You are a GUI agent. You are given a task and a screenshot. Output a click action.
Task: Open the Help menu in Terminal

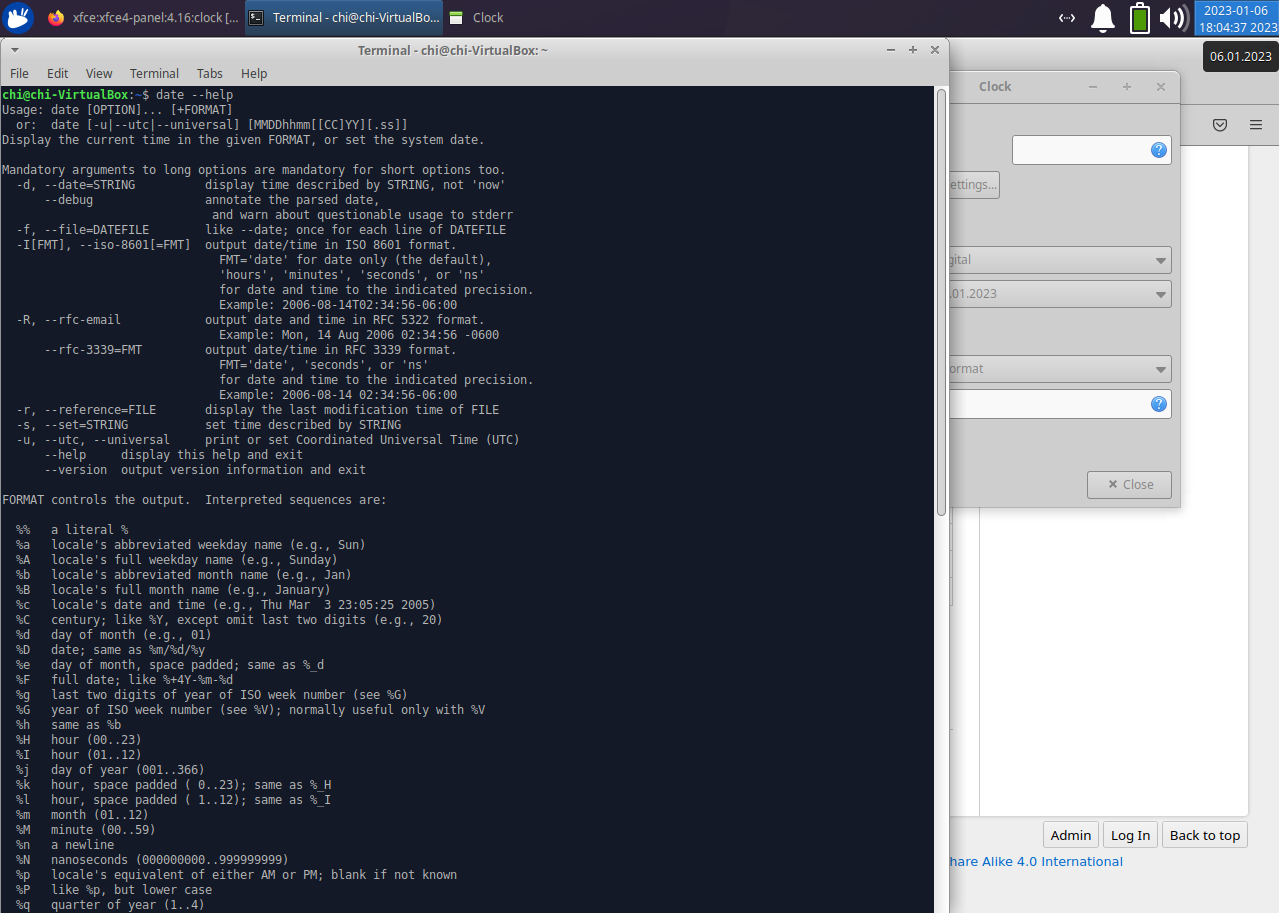(x=254, y=73)
